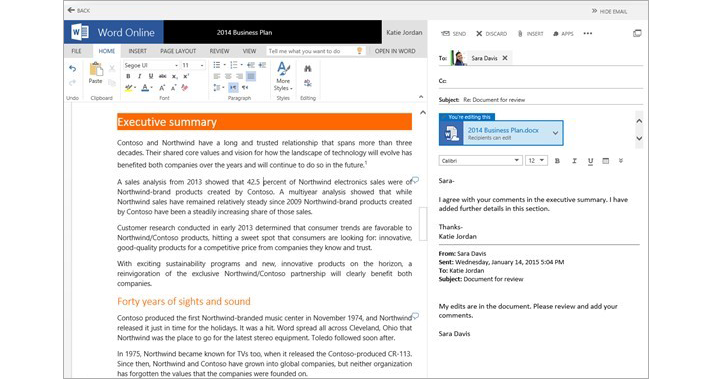This screenshot has width=713, height=379.
Task: Shrink the font size
Action: (x=174, y=88)
